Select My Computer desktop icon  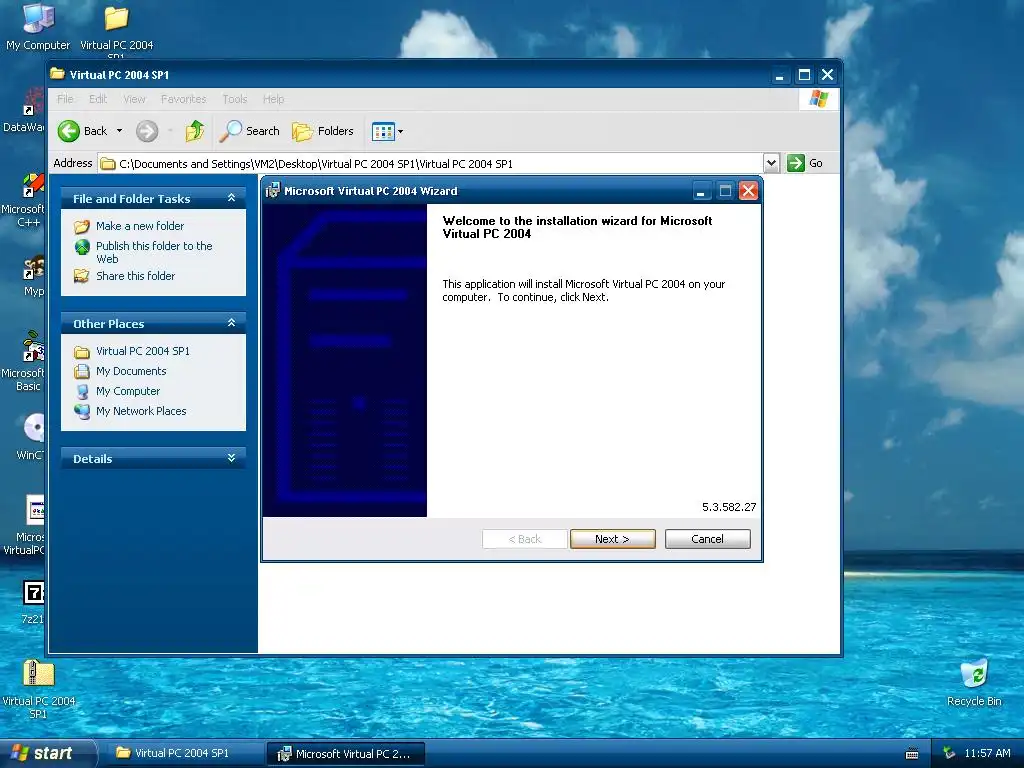pyautogui.click(x=38, y=18)
